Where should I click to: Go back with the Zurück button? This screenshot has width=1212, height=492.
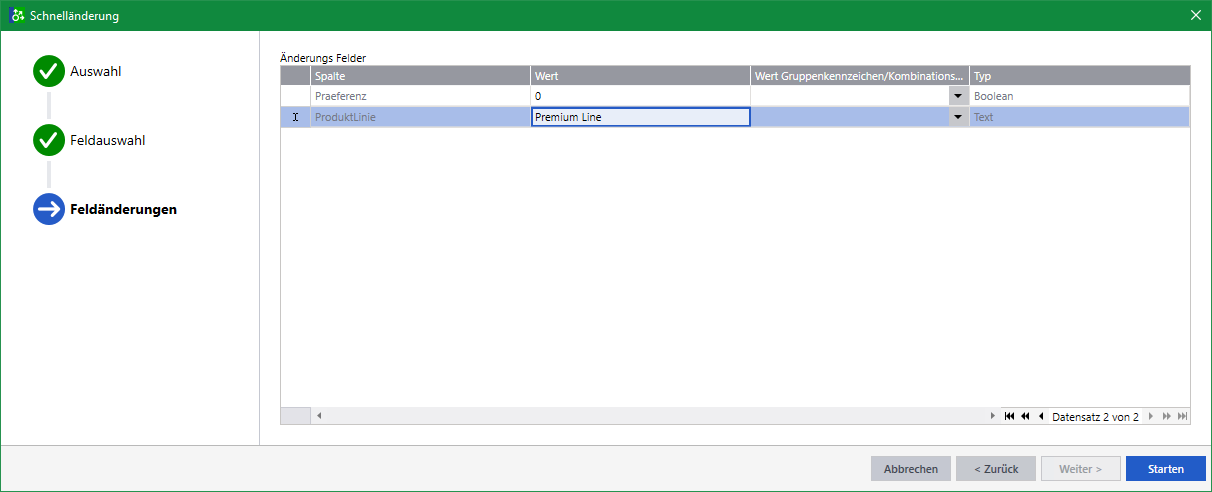(x=996, y=469)
